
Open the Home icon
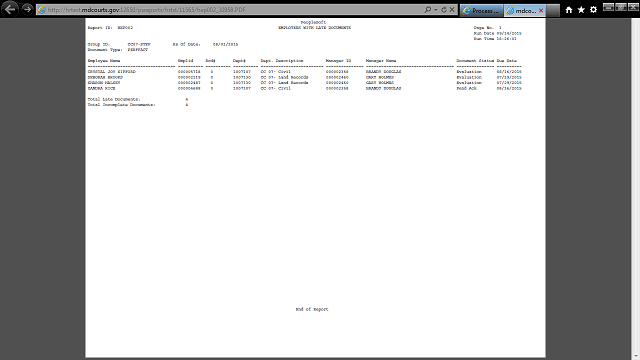tap(569, 10)
